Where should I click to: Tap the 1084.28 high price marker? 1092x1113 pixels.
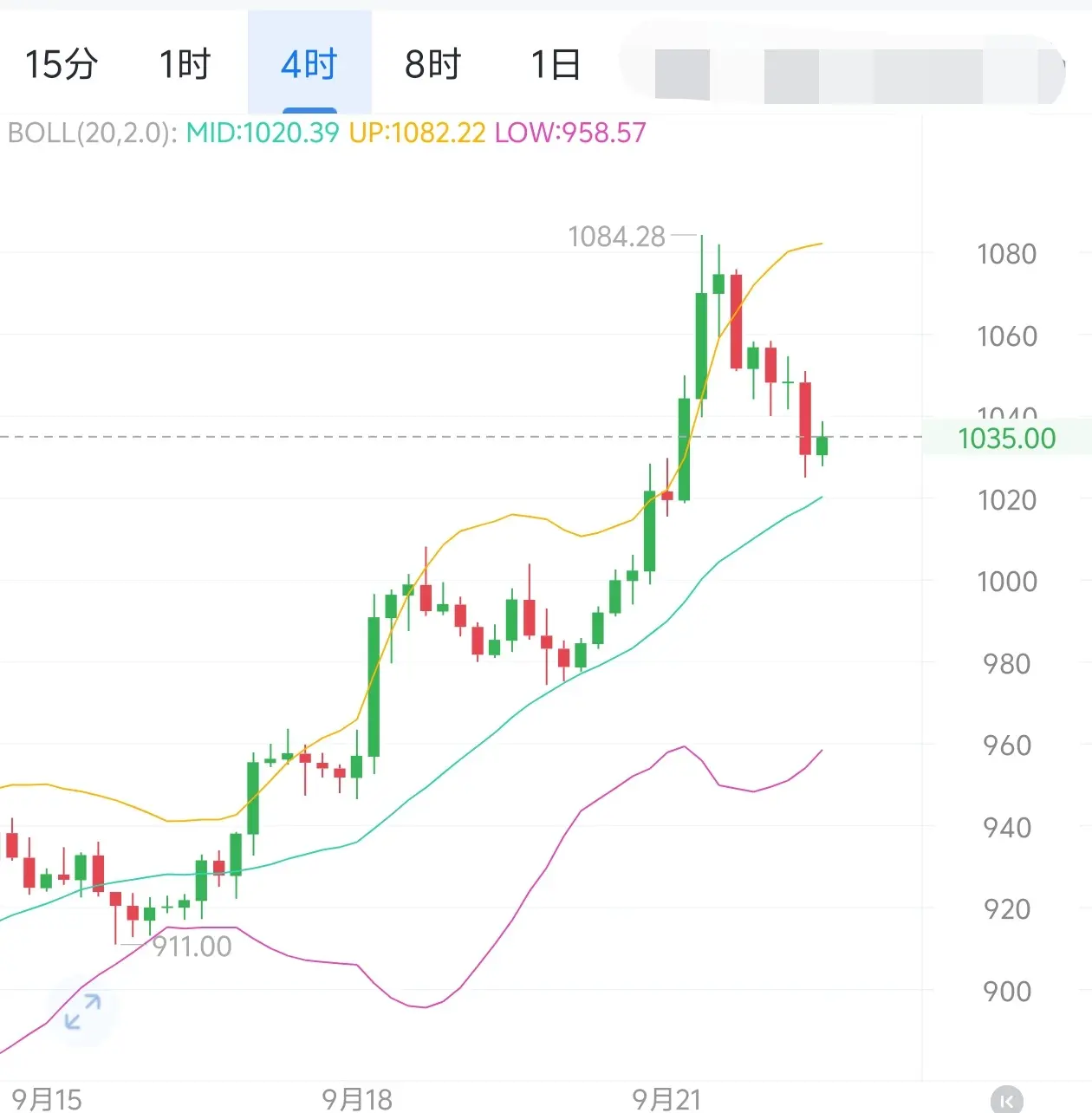[x=616, y=236]
